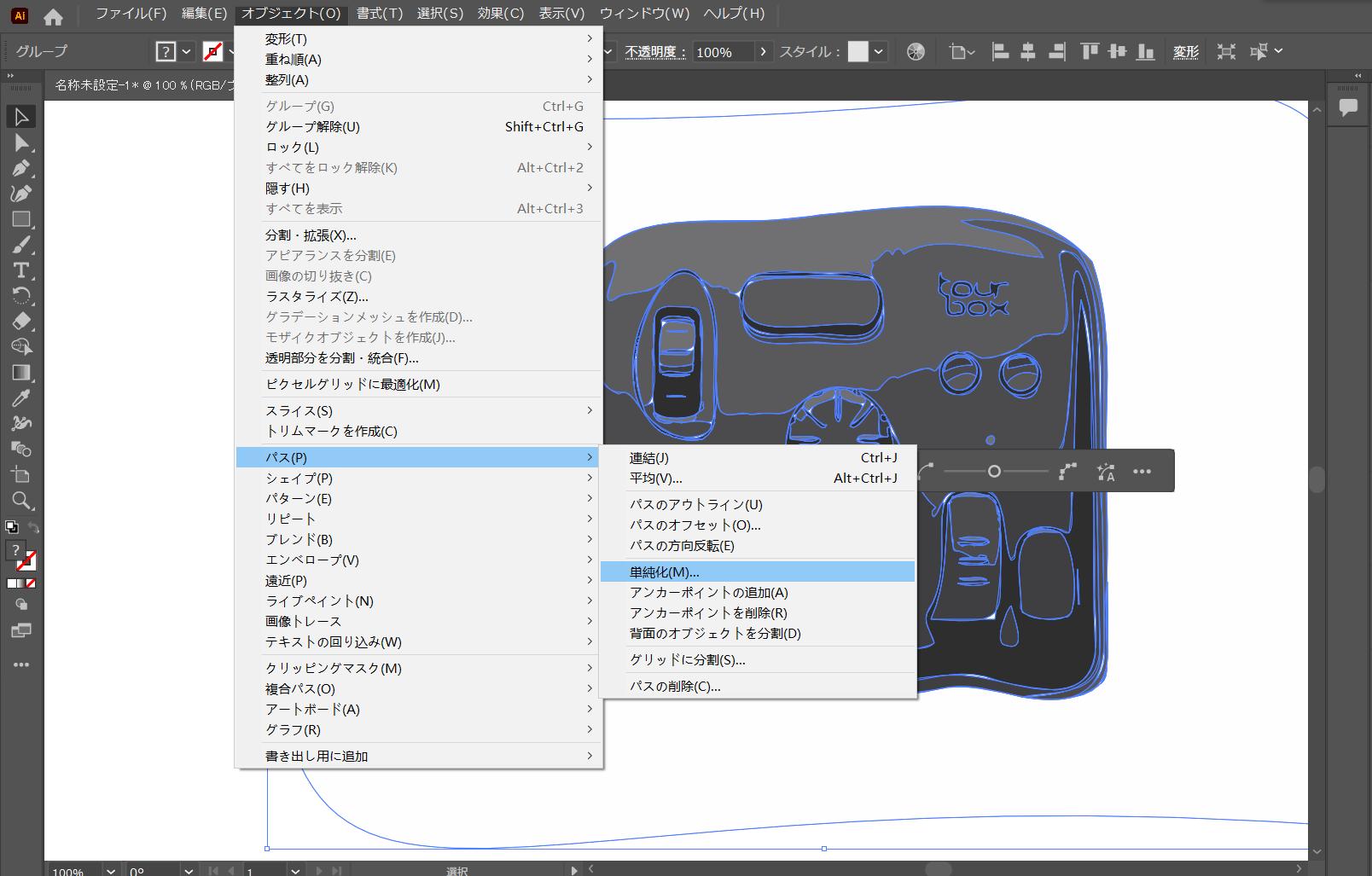Open the graphic style dropdown
The height and width of the screenshot is (876, 1372).
pyautogui.click(x=879, y=52)
